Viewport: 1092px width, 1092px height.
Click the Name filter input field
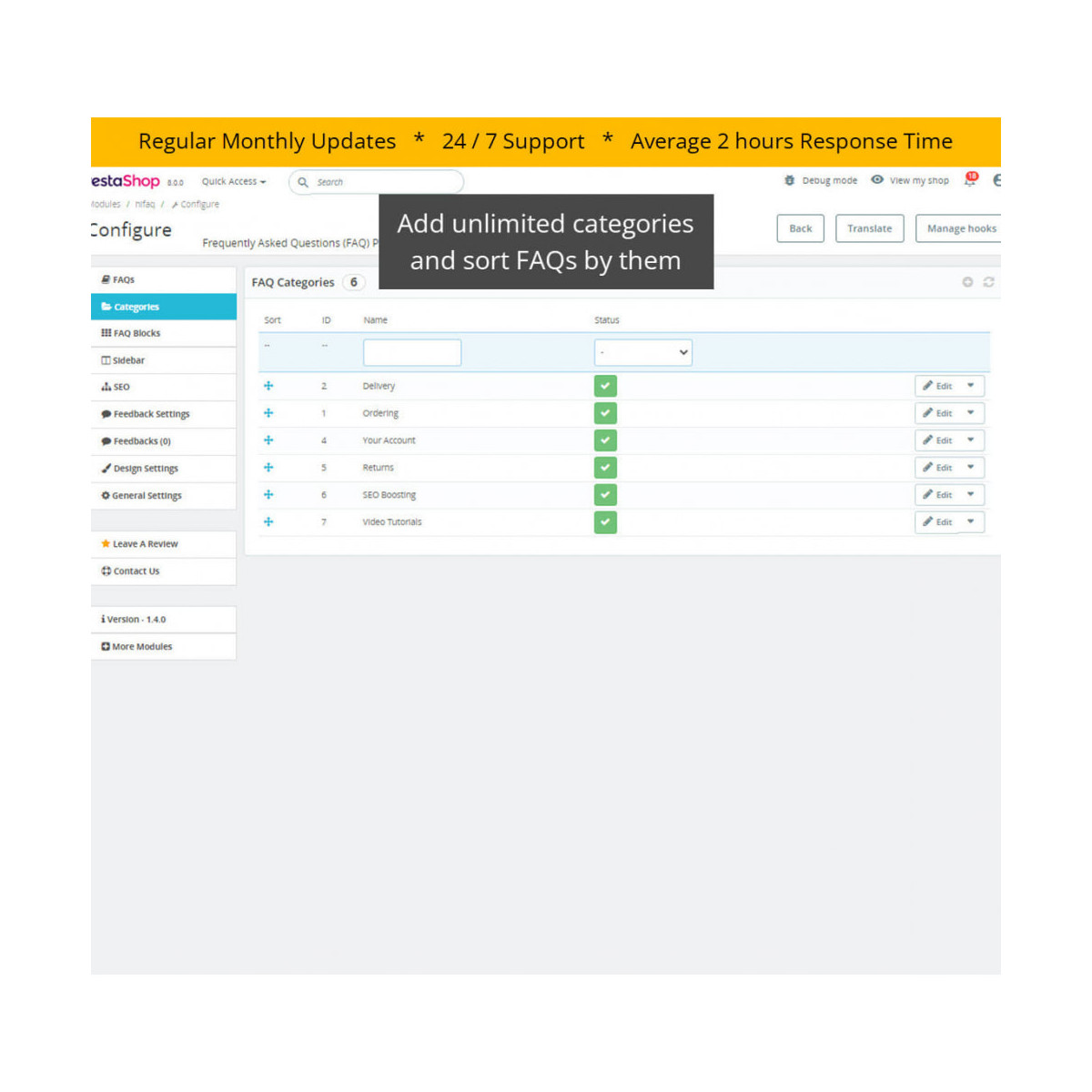[412, 352]
